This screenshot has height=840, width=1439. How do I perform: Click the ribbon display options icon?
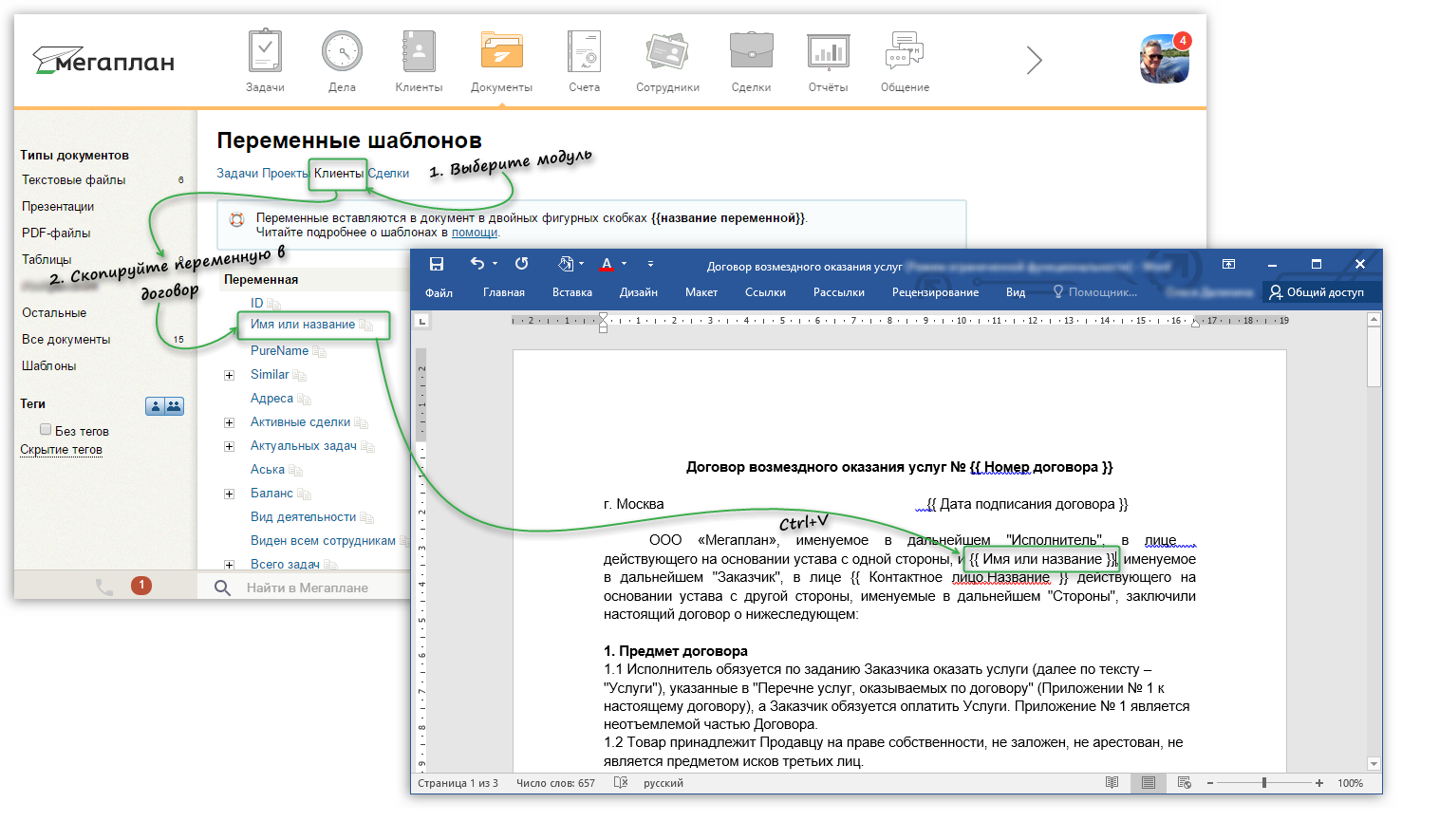point(1228,264)
